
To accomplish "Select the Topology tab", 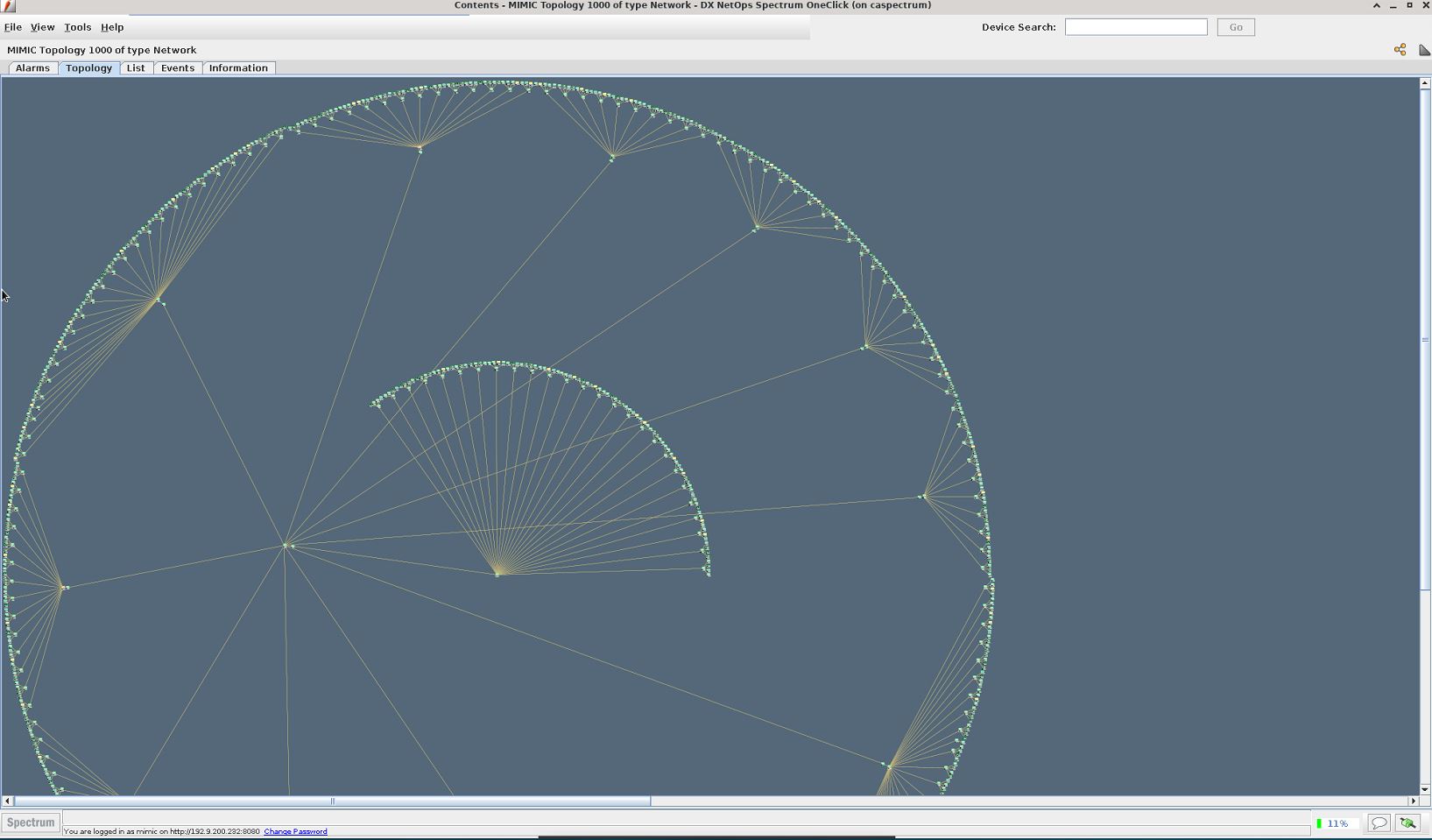I will point(88,67).
